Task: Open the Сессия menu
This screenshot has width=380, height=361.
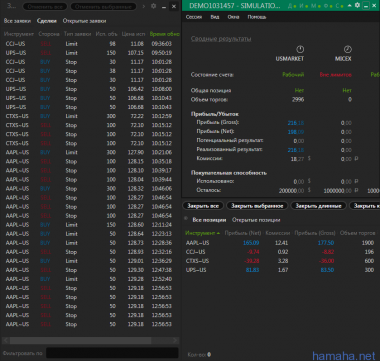Action: [194, 17]
